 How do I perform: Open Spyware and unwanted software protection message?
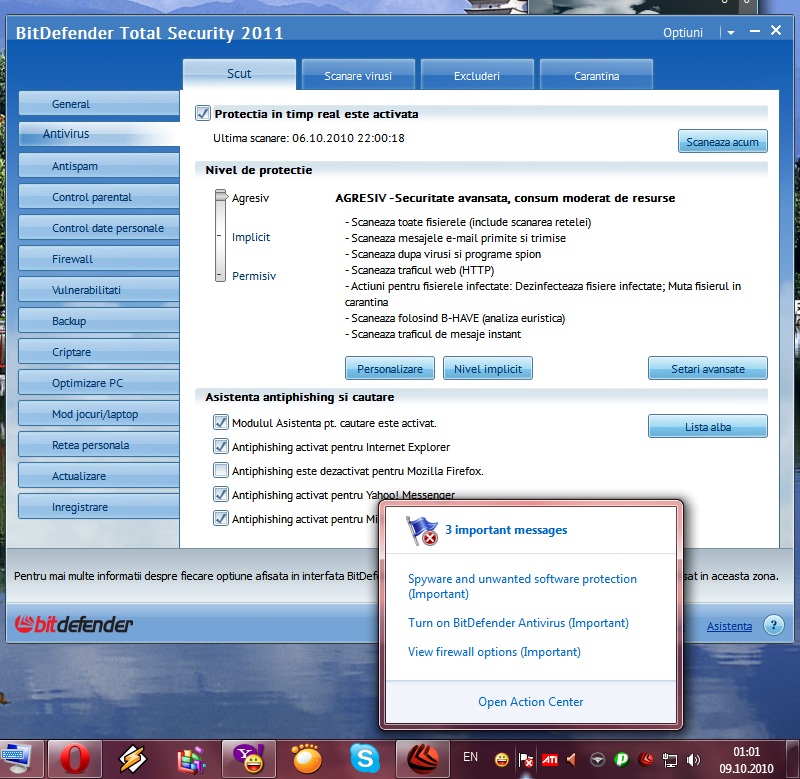point(522,586)
